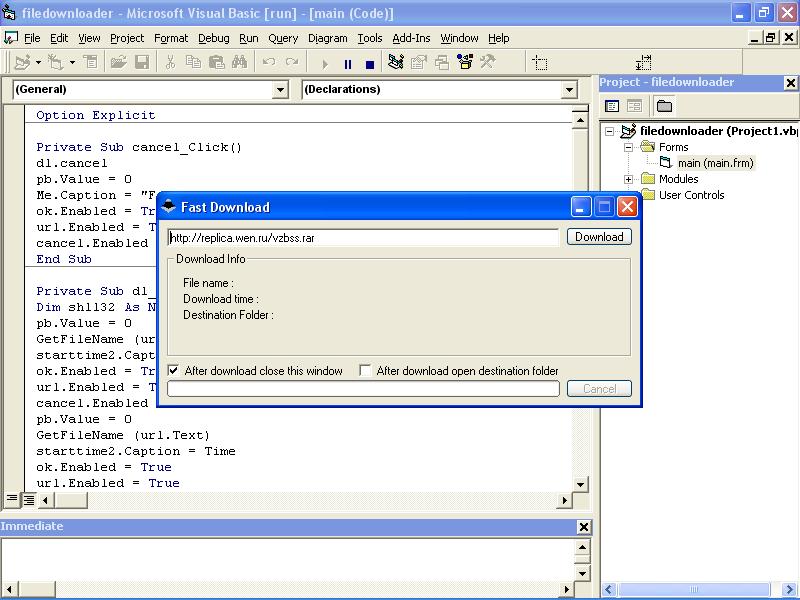Open the (General) object dropdown
Image resolution: width=800 pixels, height=600 pixels.
280,90
